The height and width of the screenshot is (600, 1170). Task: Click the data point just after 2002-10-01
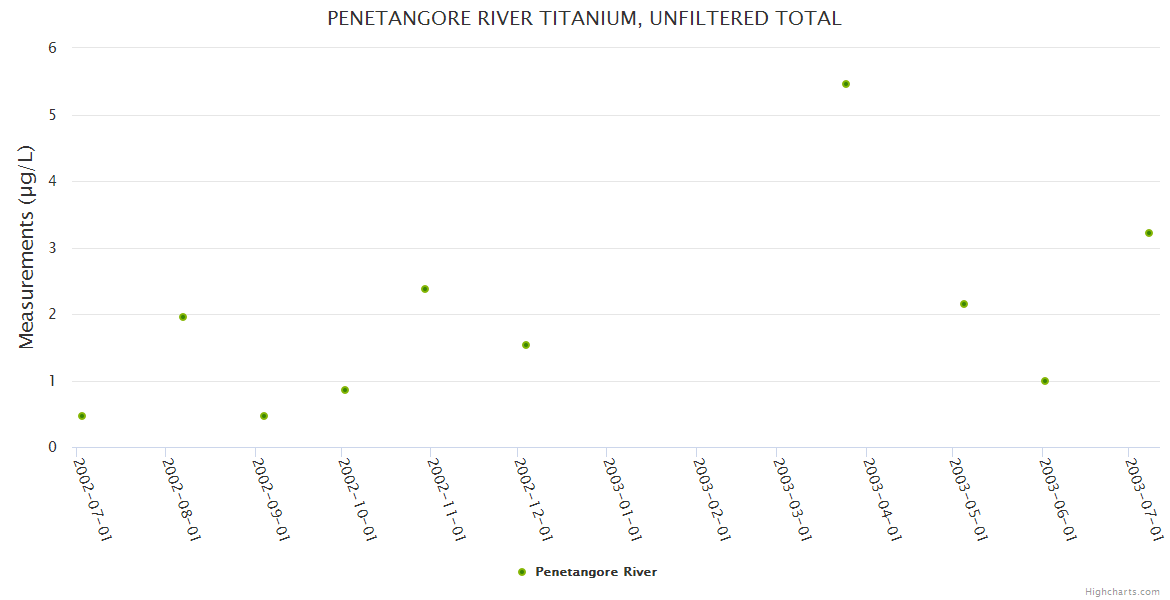tap(345, 390)
